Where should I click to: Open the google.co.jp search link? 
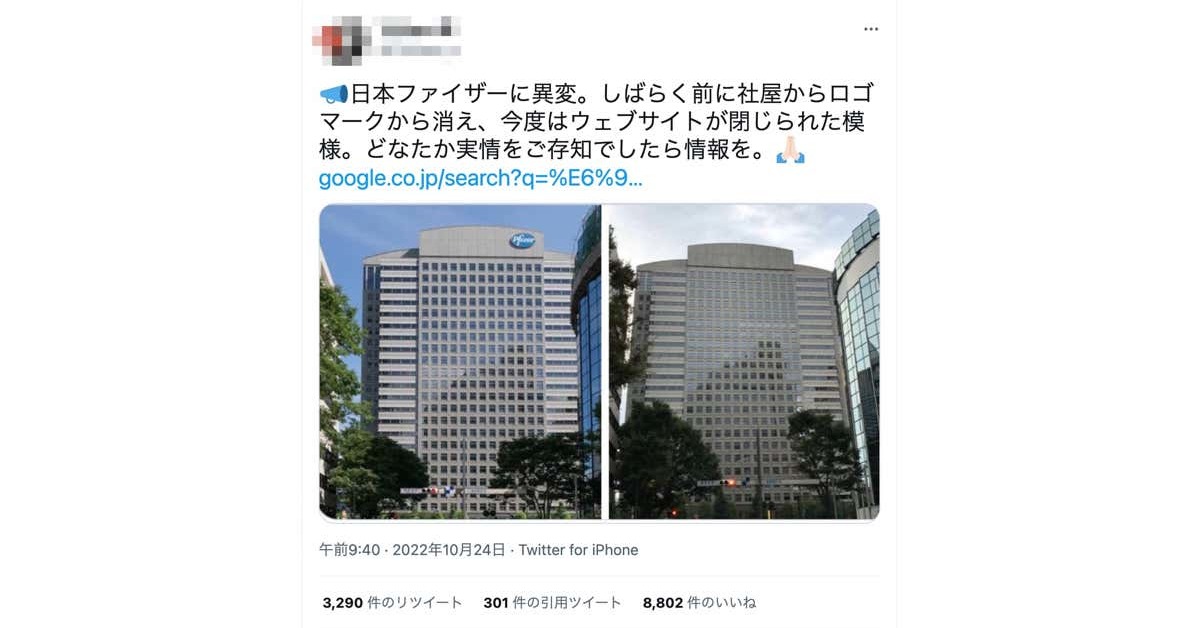click(x=480, y=179)
